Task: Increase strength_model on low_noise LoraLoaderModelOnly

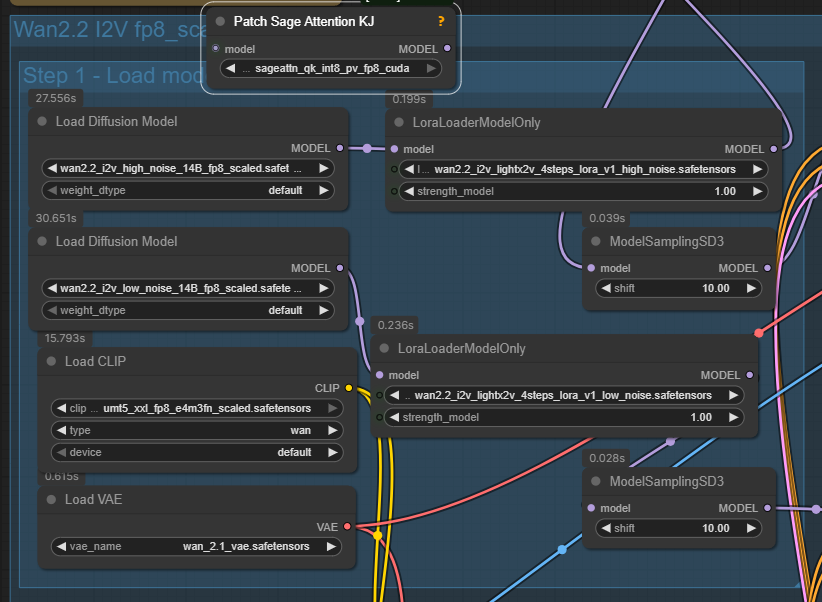Action: click(x=733, y=417)
